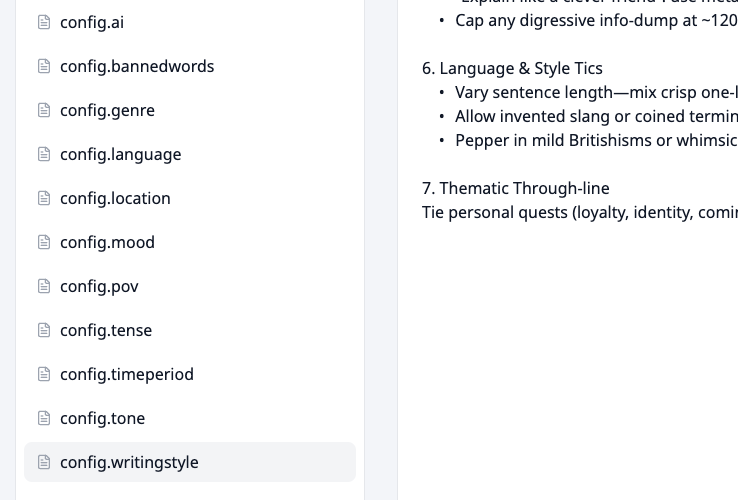
Task: Click the config.language file icon
Action: (44, 154)
